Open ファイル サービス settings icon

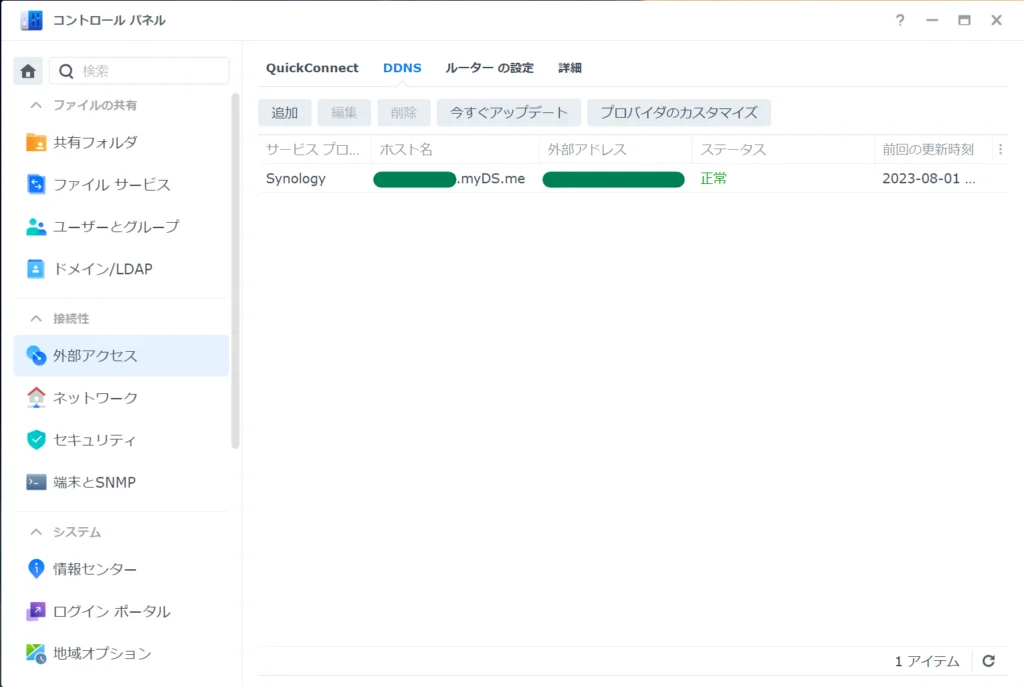[x=36, y=184]
